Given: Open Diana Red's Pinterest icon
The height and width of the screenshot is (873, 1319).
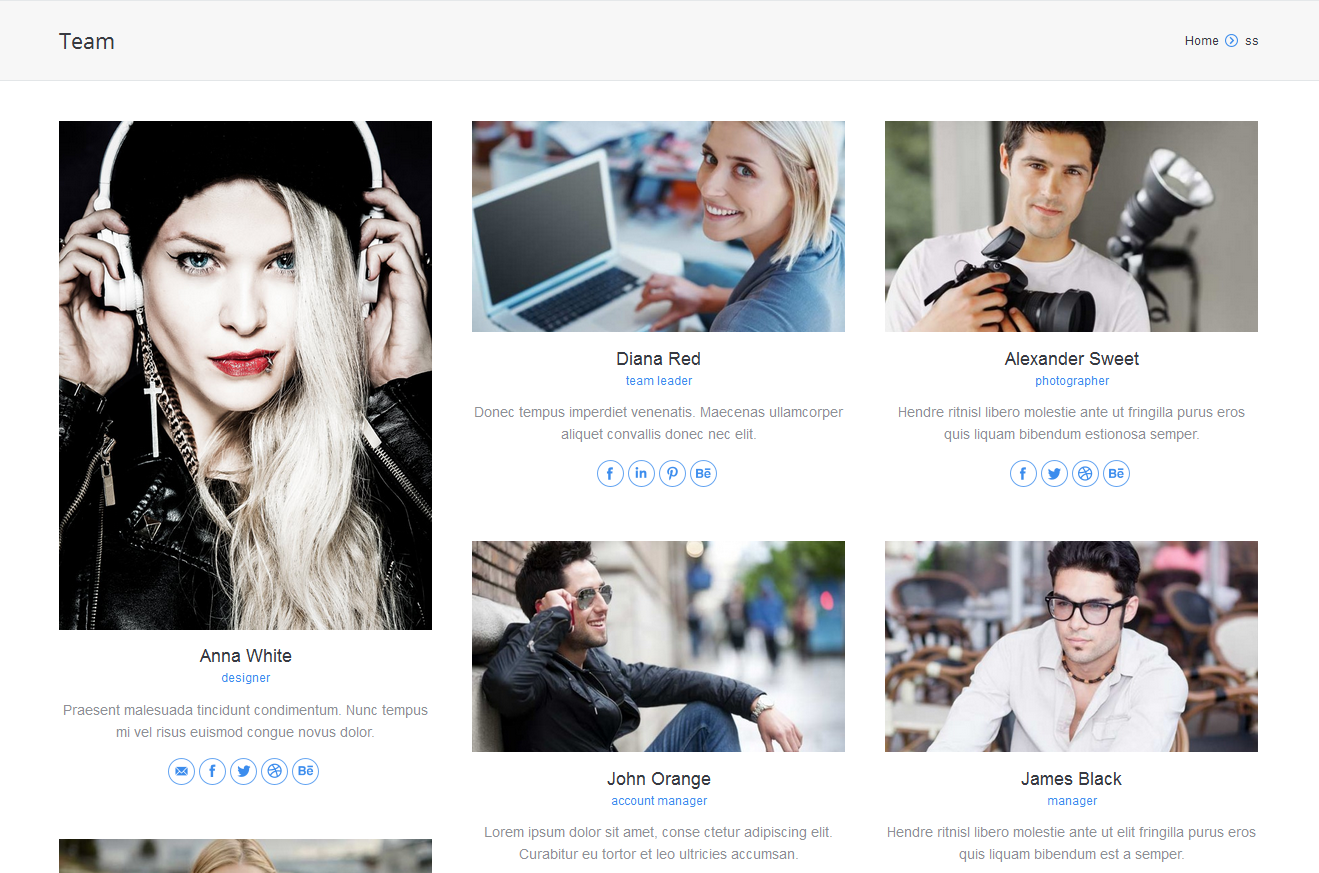Looking at the screenshot, I should click(672, 474).
